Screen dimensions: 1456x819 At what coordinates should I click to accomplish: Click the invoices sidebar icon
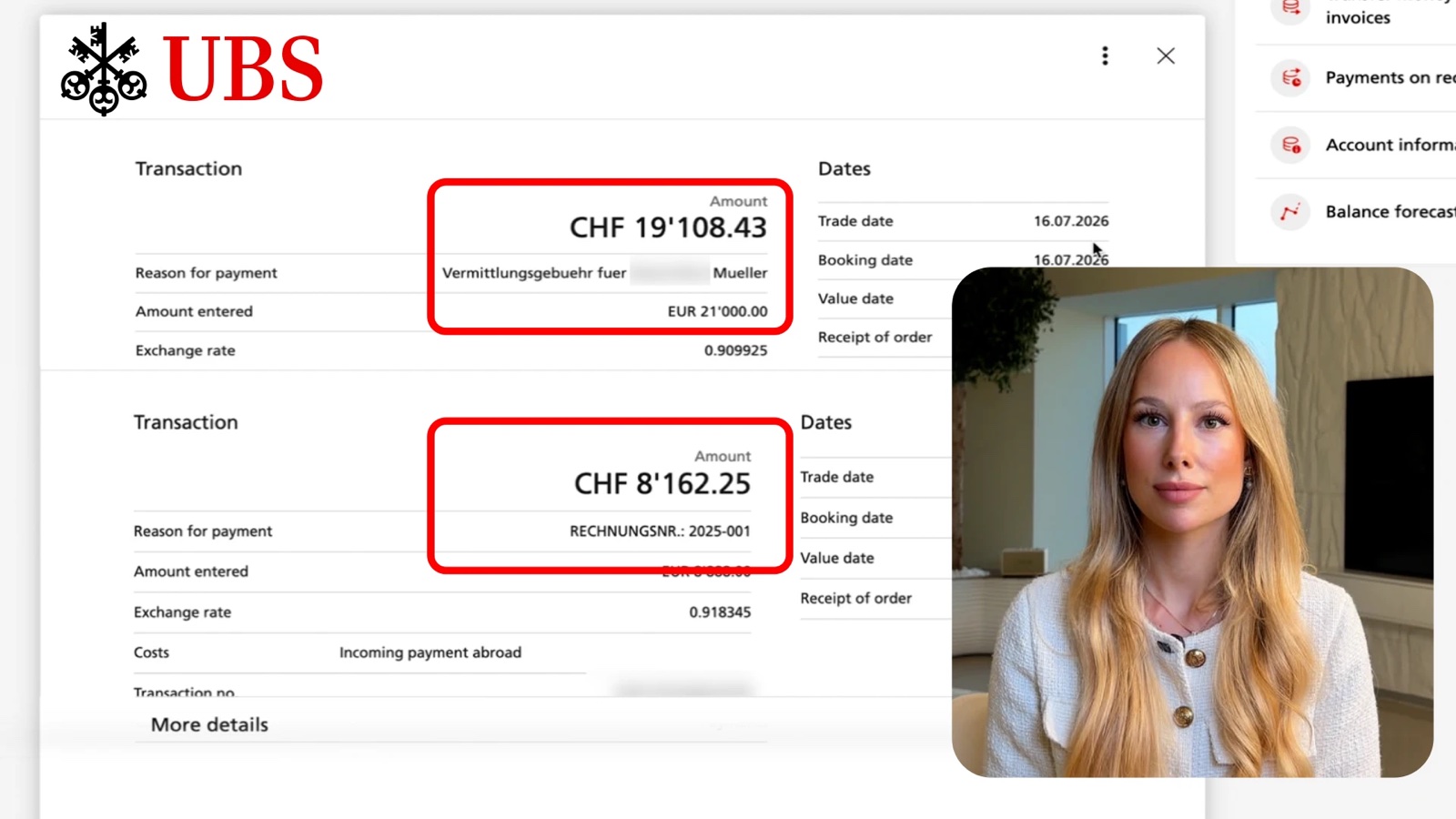coord(1291,9)
